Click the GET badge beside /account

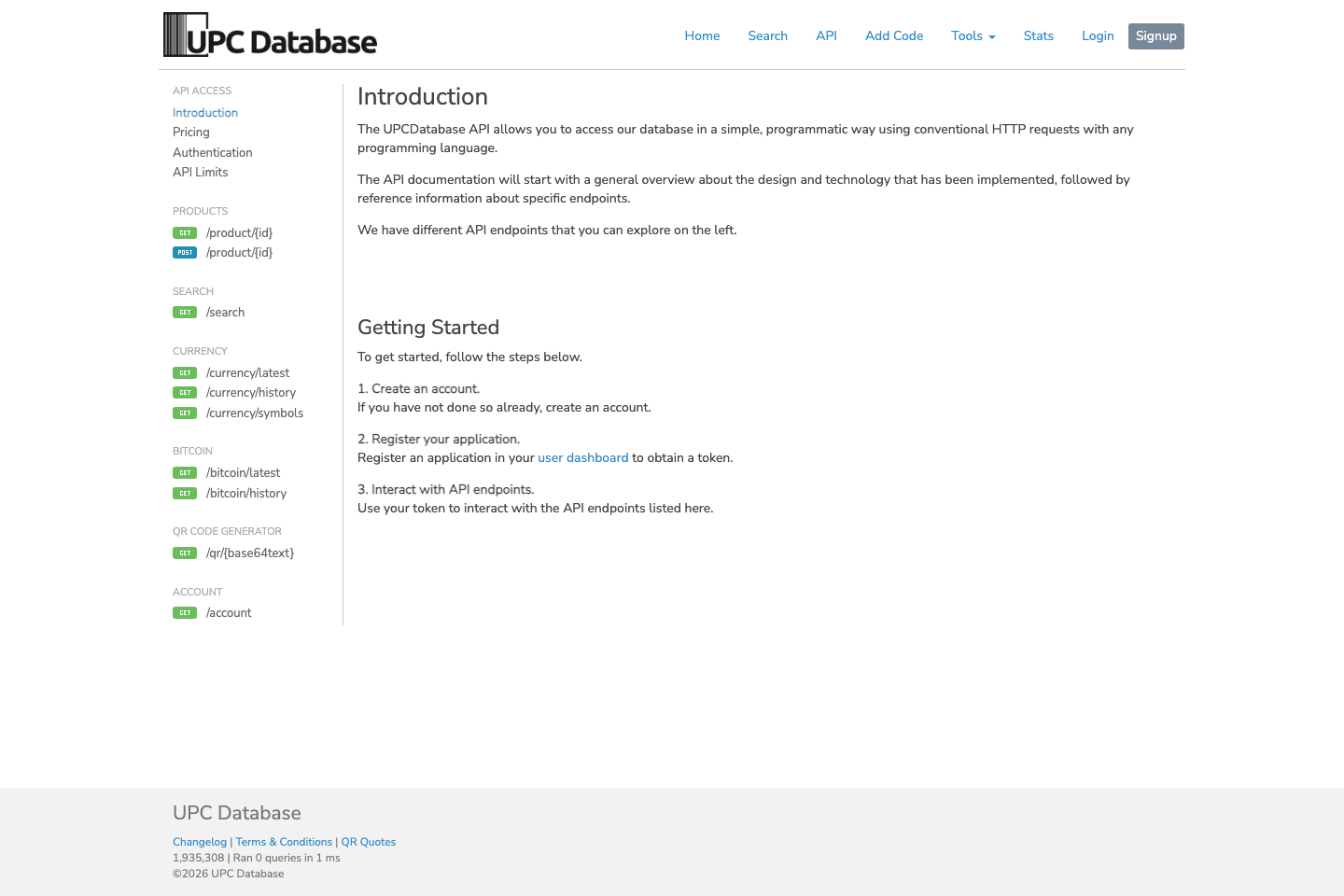[185, 612]
